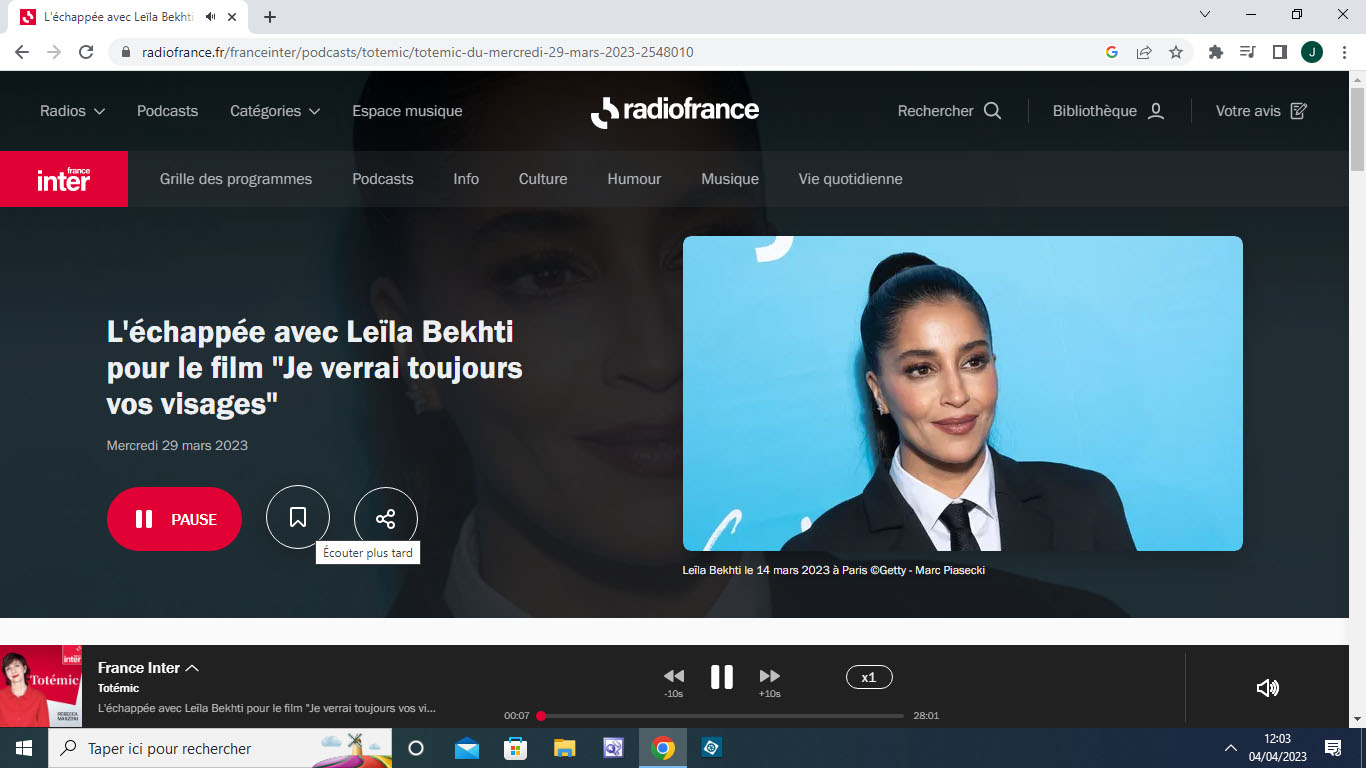Open Mail app from taskbar
The width and height of the screenshot is (1366, 768).
tap(467, 748)
